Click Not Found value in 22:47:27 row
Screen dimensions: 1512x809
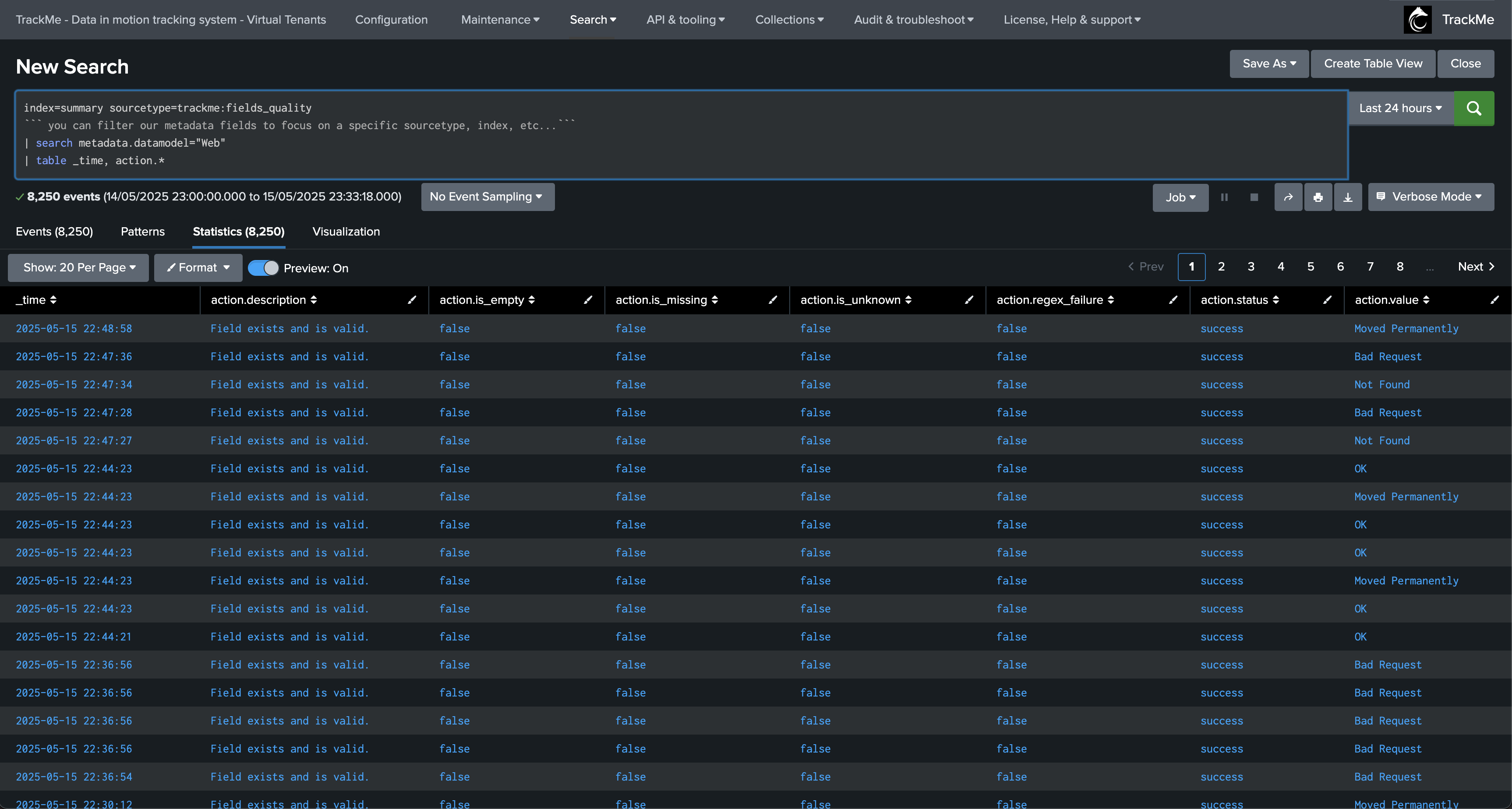(1382, 440)
